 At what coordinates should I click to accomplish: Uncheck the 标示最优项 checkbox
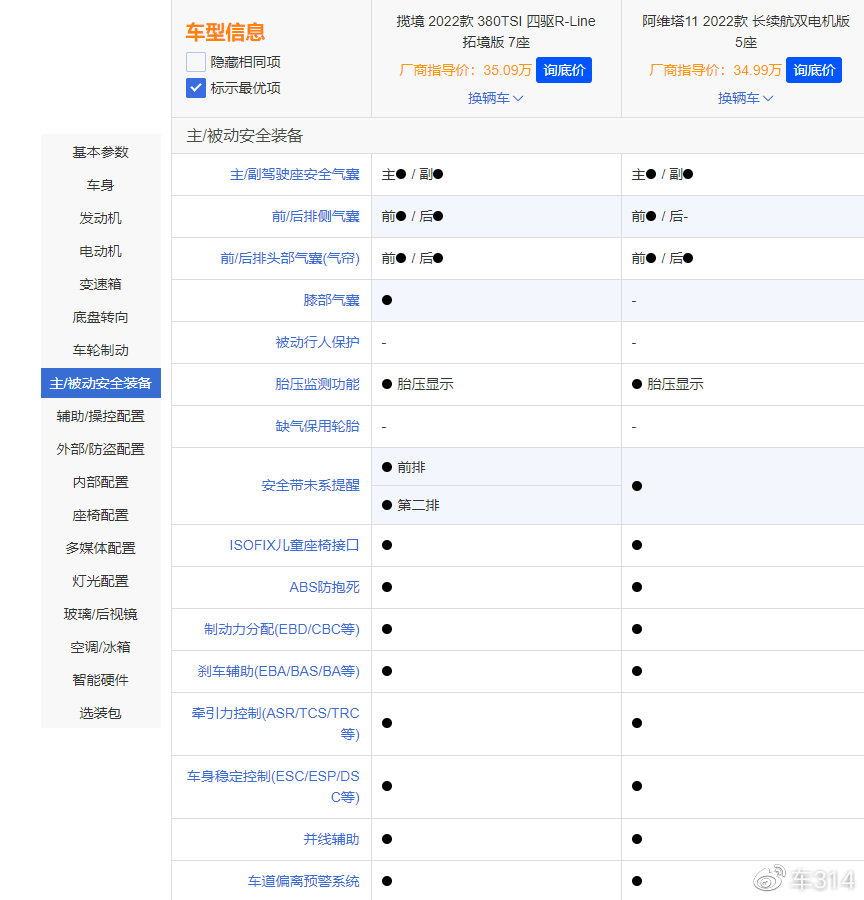(x=196, y=88)
